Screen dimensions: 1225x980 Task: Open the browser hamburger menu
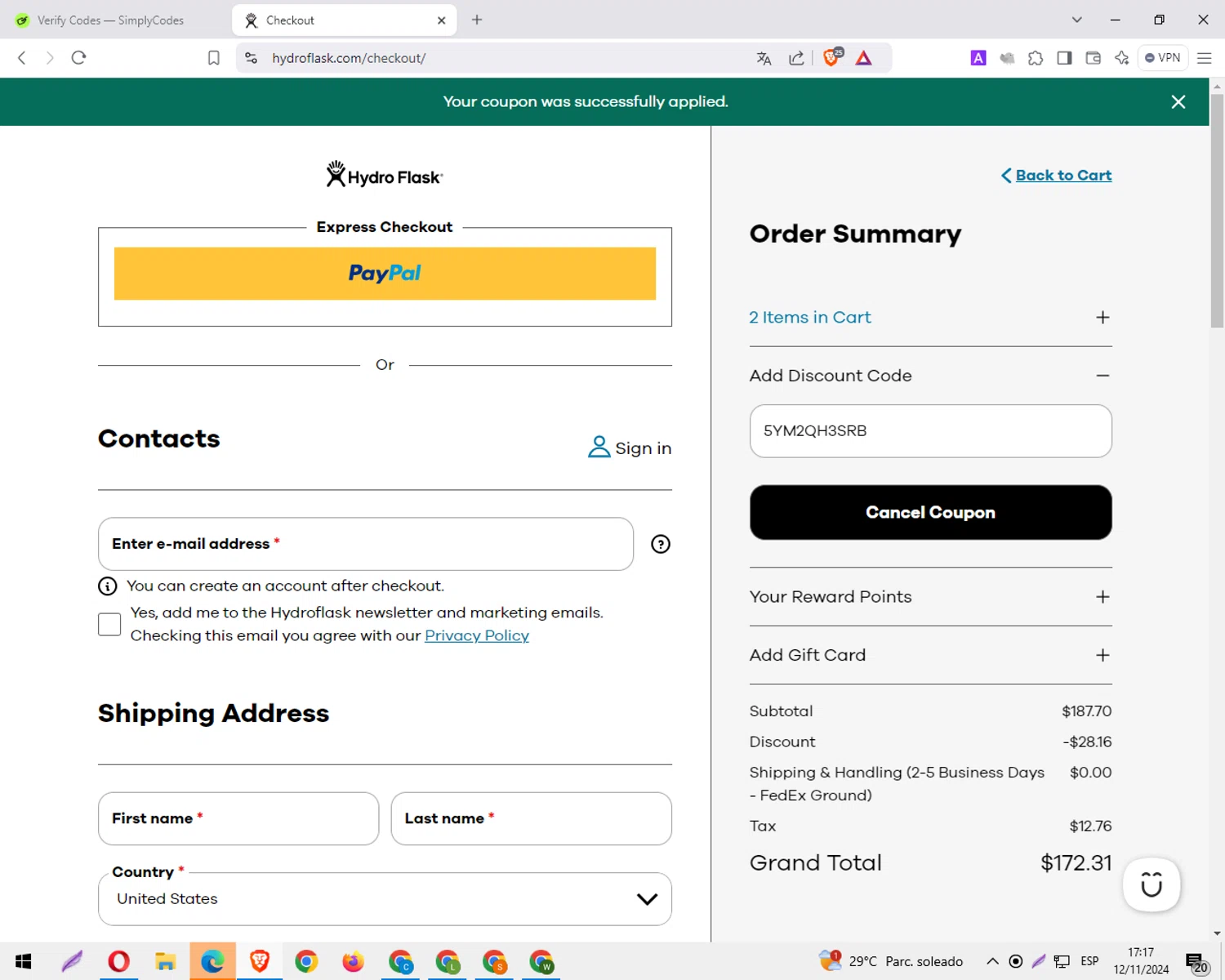[1204, 58]
